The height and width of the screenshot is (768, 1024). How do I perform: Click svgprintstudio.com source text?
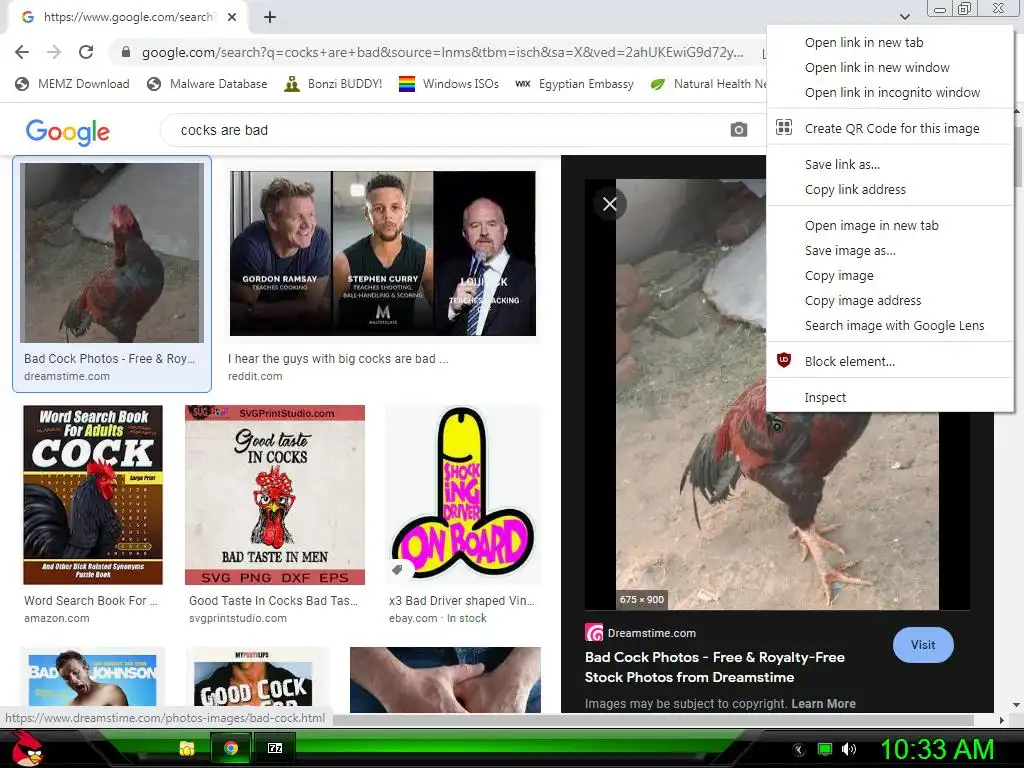[238, 618]
